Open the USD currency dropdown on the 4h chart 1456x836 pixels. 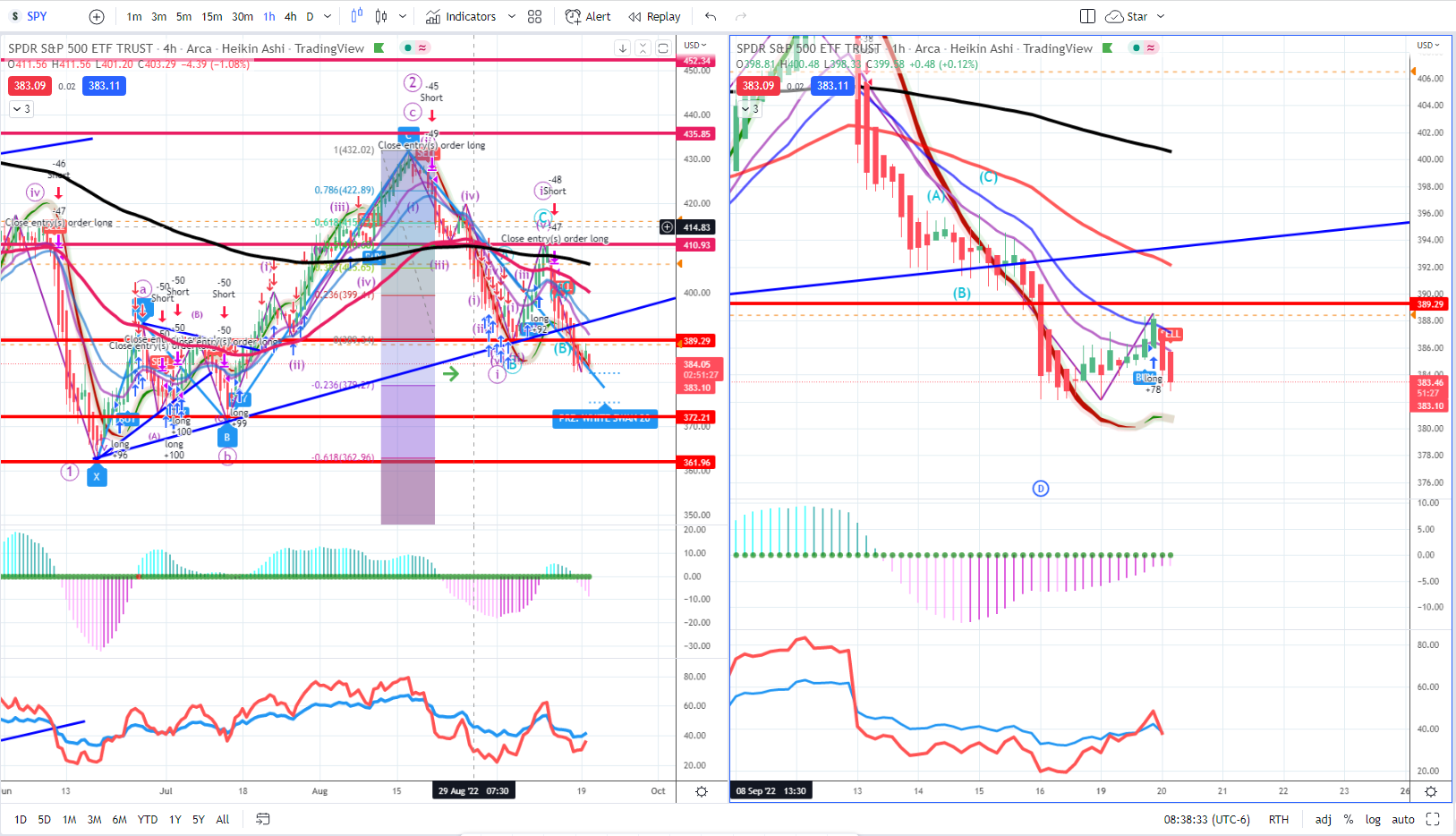[695, 46]
